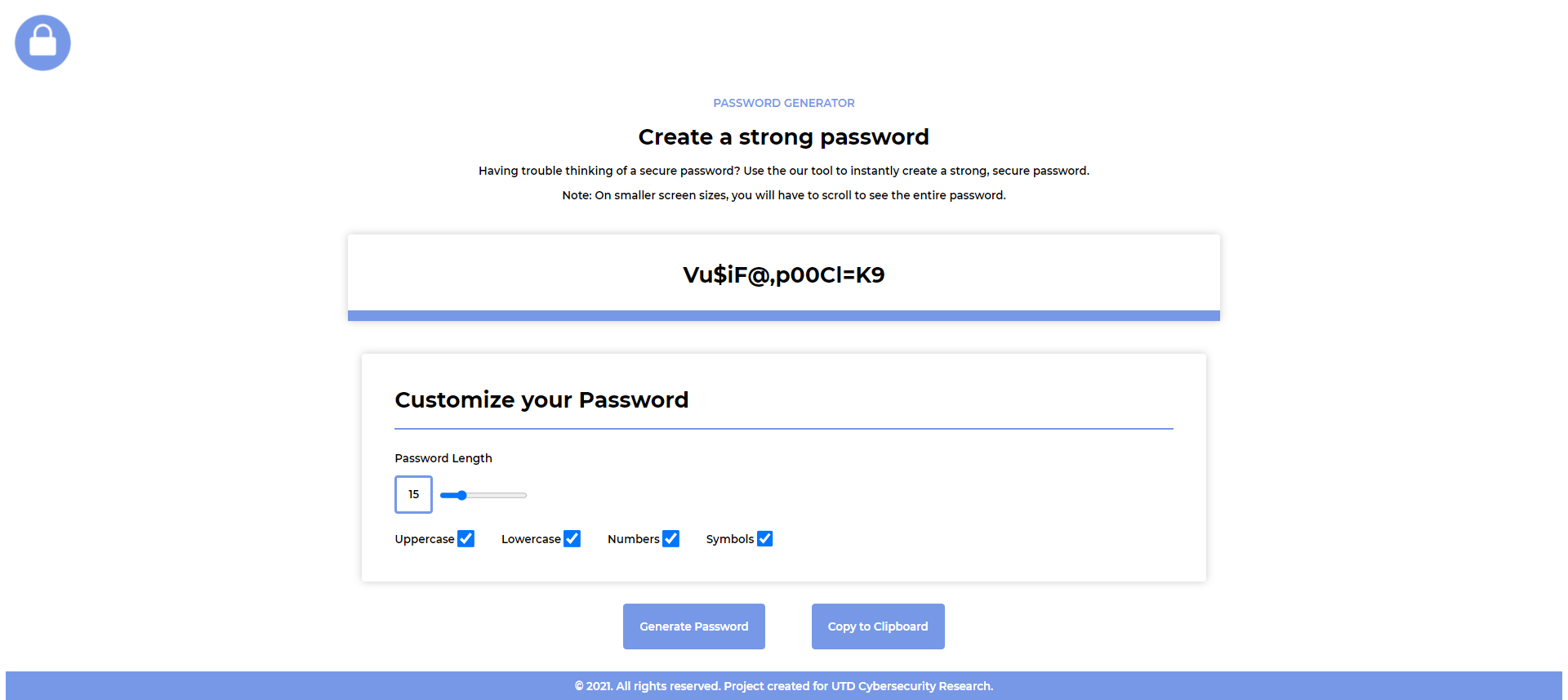This screenshot has width=1568, height=700.
Task: Uncheck the Numbers option
Action: [671, 538]
